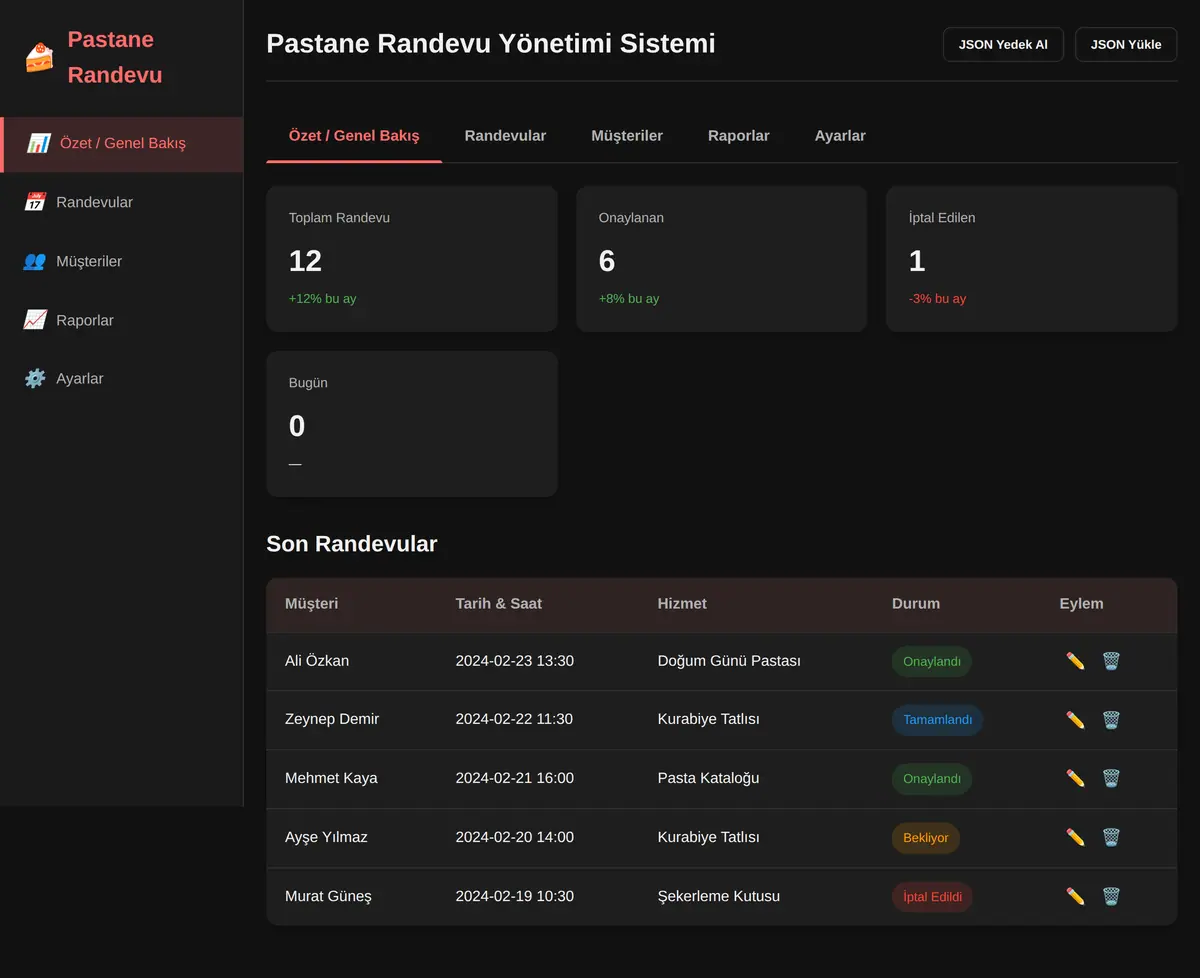Click the JSON Yükle button
Screen dimensions: 1200x978
[1126, 44]
